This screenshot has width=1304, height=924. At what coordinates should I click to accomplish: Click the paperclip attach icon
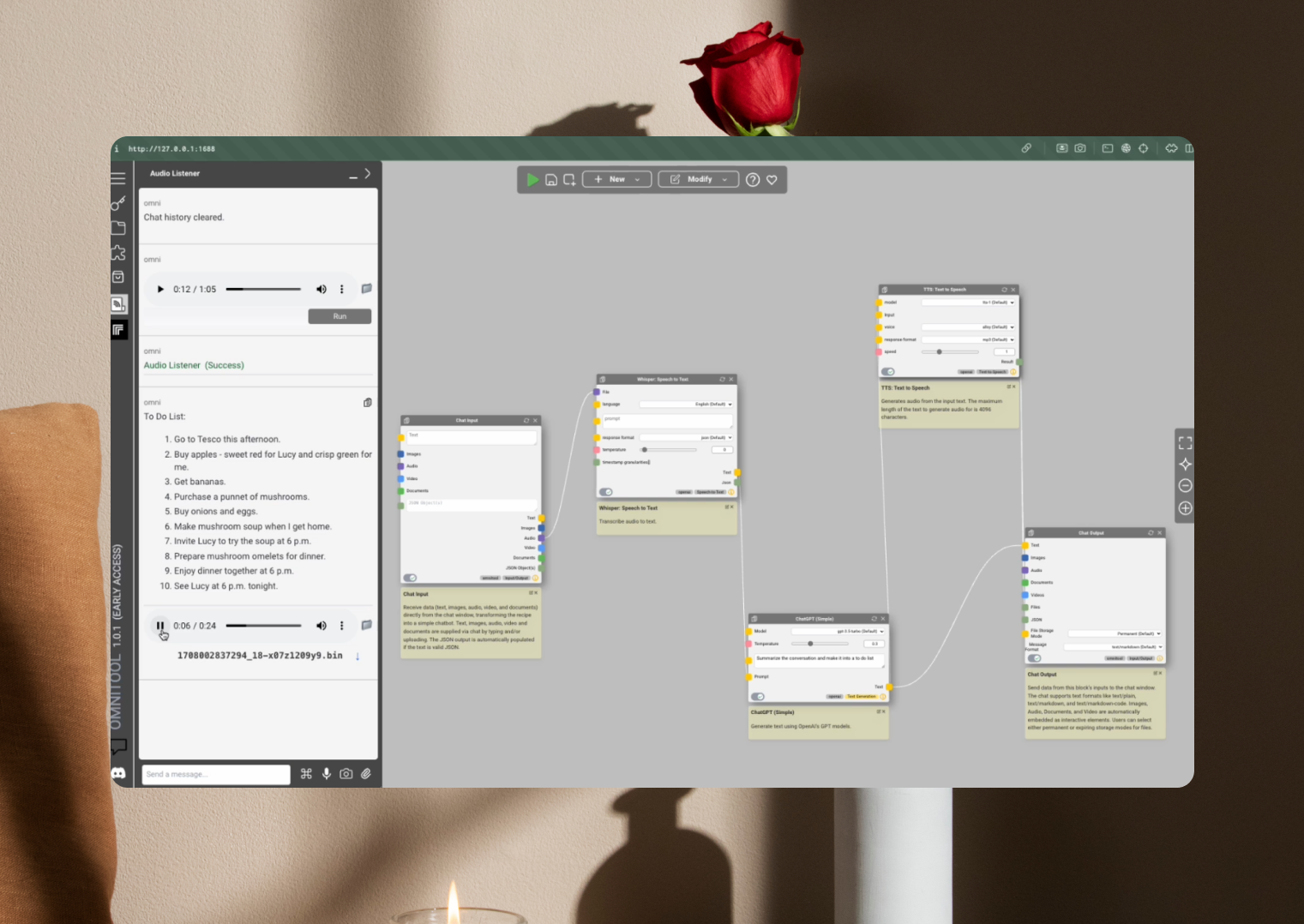[366, 774]
